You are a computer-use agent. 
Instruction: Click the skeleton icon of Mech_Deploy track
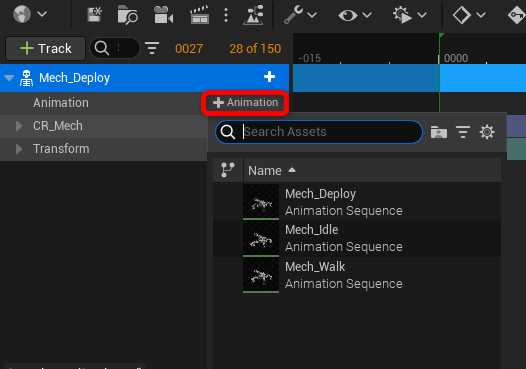pyautogui.click(x=26, y=78)
